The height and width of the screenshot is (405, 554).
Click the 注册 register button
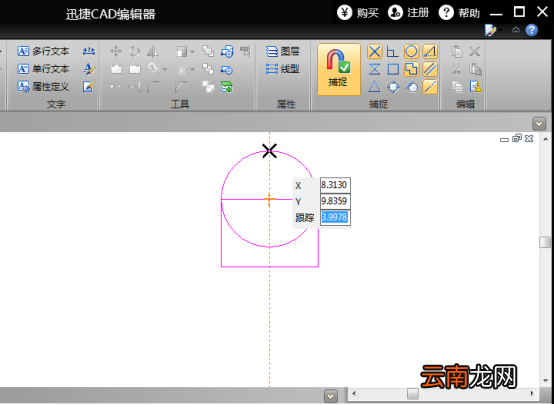pyautogui.click(x=408, y=13)
